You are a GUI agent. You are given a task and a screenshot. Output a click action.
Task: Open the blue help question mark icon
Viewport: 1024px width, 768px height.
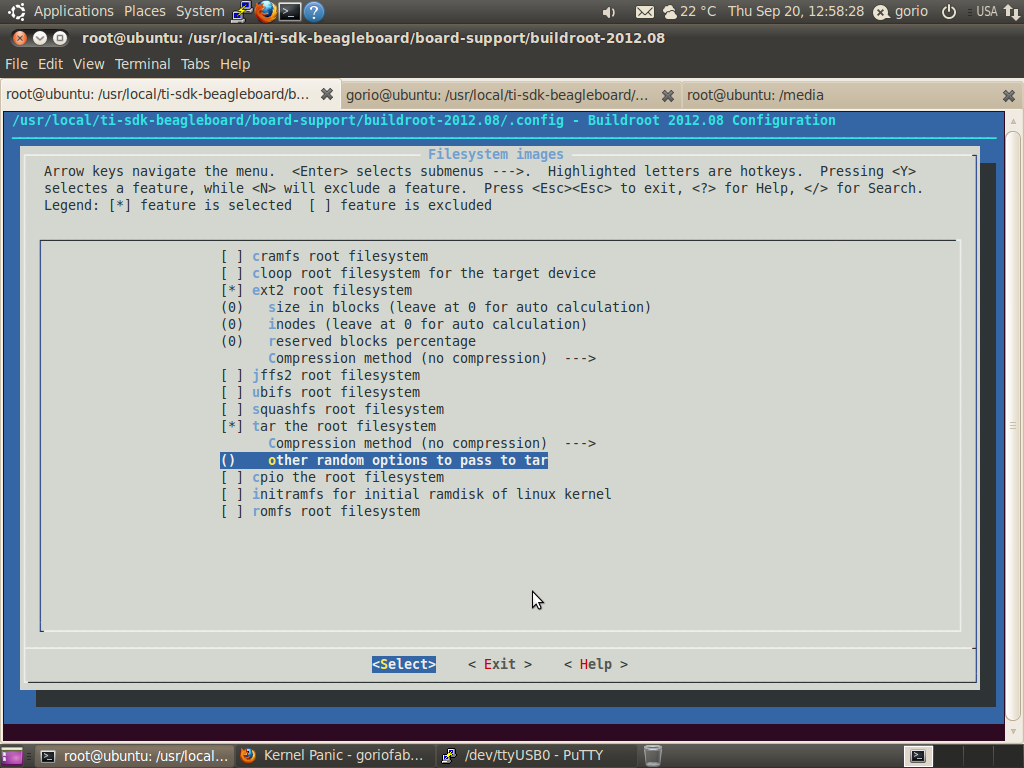point(314,11)
